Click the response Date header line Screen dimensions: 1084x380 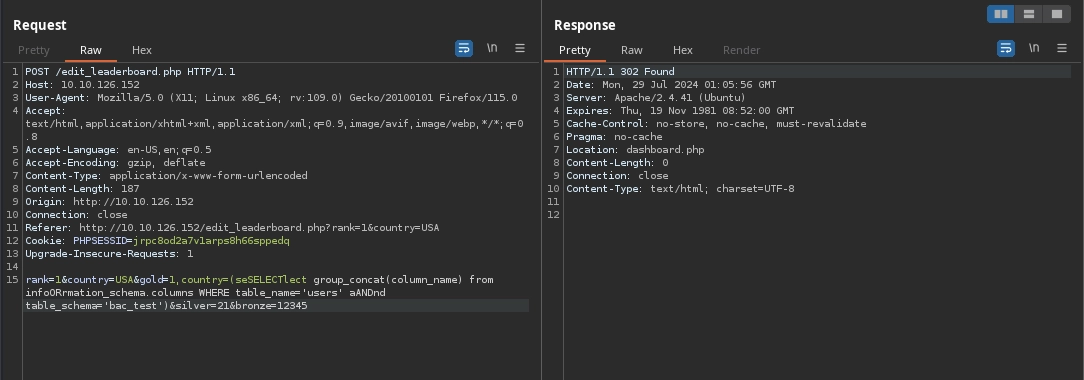coord(671,84)
